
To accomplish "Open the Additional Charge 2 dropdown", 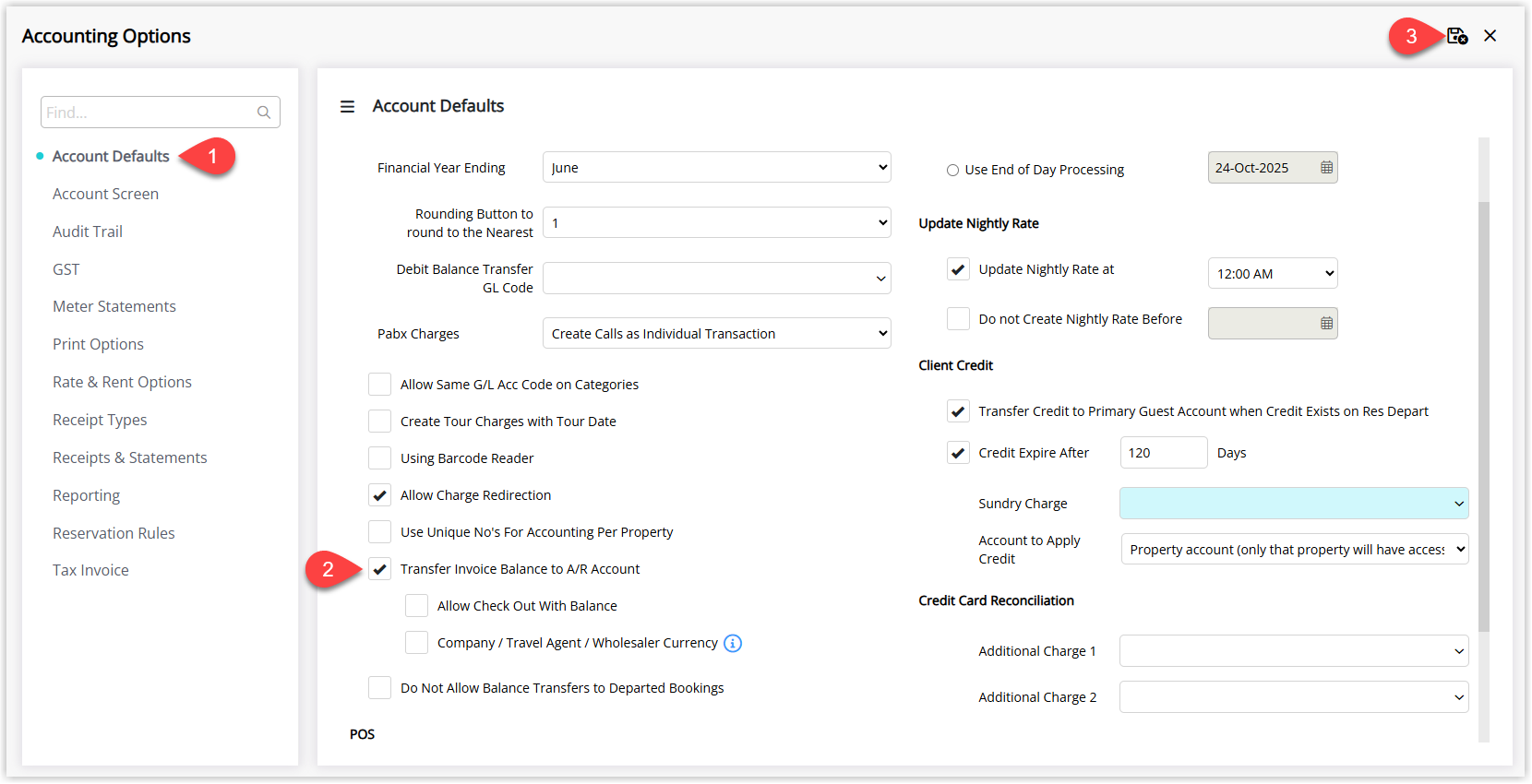I will [1294, 696].
